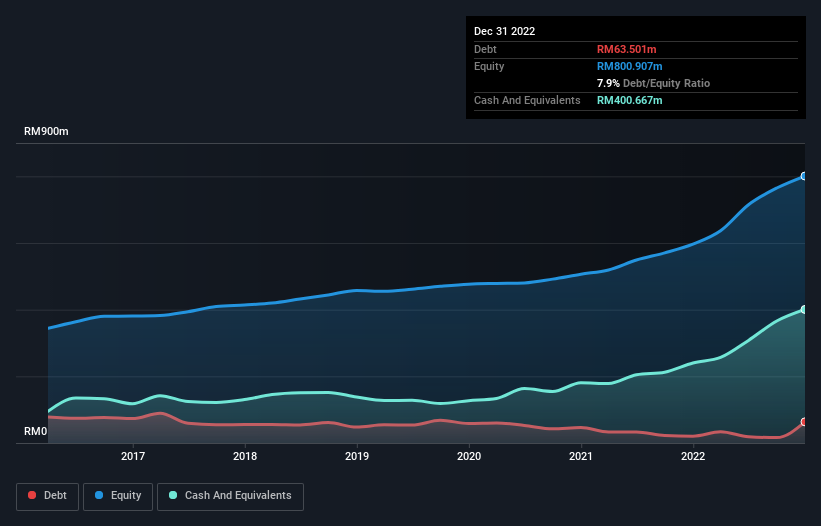Image resolution: width=821 pixels, height=526 pixels.
Task: Toggle the Debt series legend button
Action: (x=48, y=496)
